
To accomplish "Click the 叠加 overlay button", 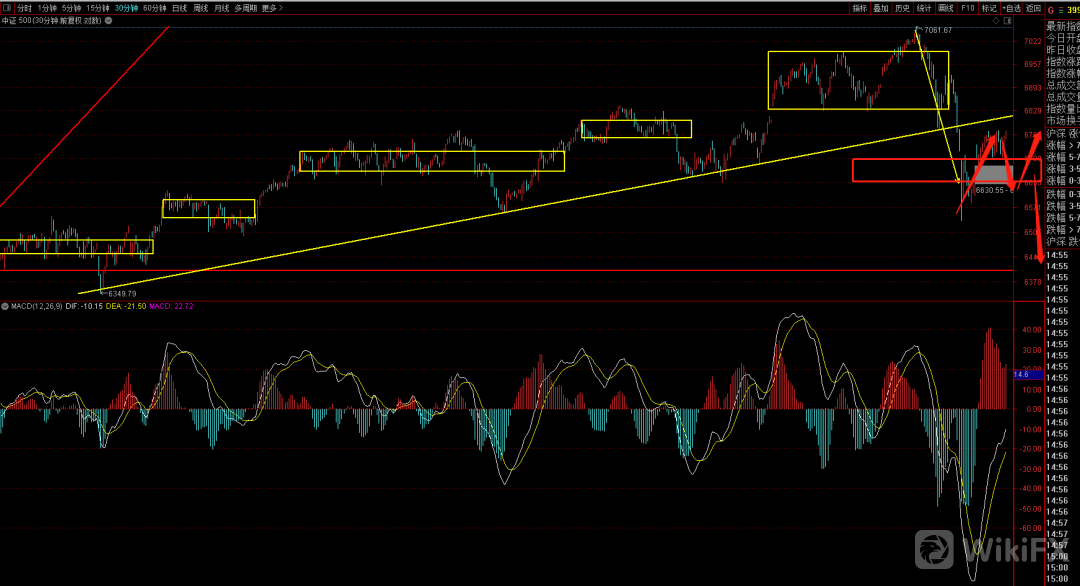I will (x=880, y=7).
